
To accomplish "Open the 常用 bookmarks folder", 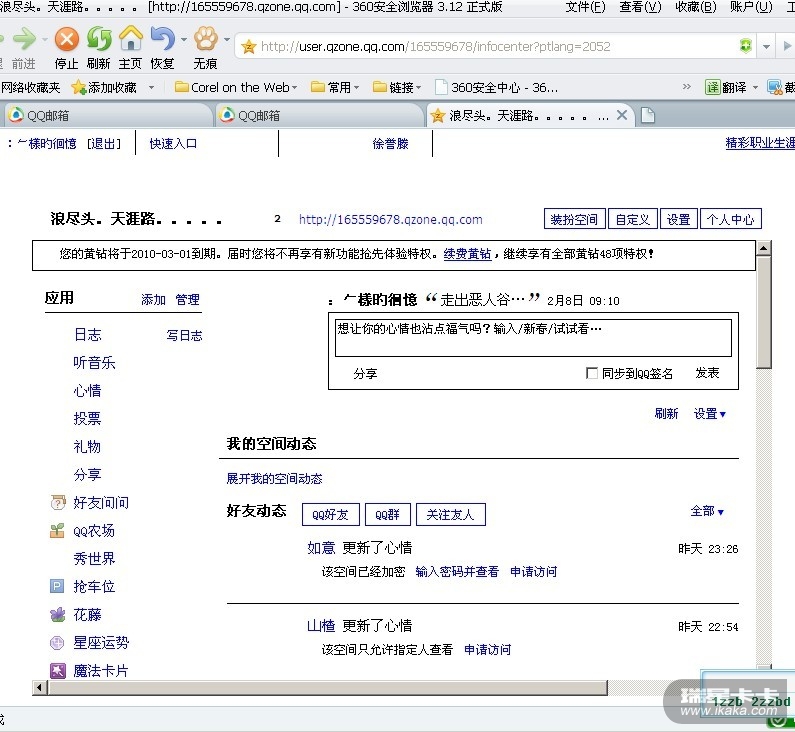I will [335, 87].
